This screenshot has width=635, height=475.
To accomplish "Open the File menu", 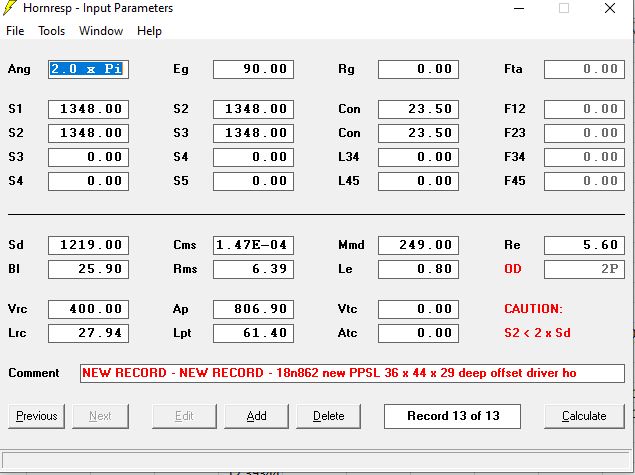I will [x=15, y=31].
